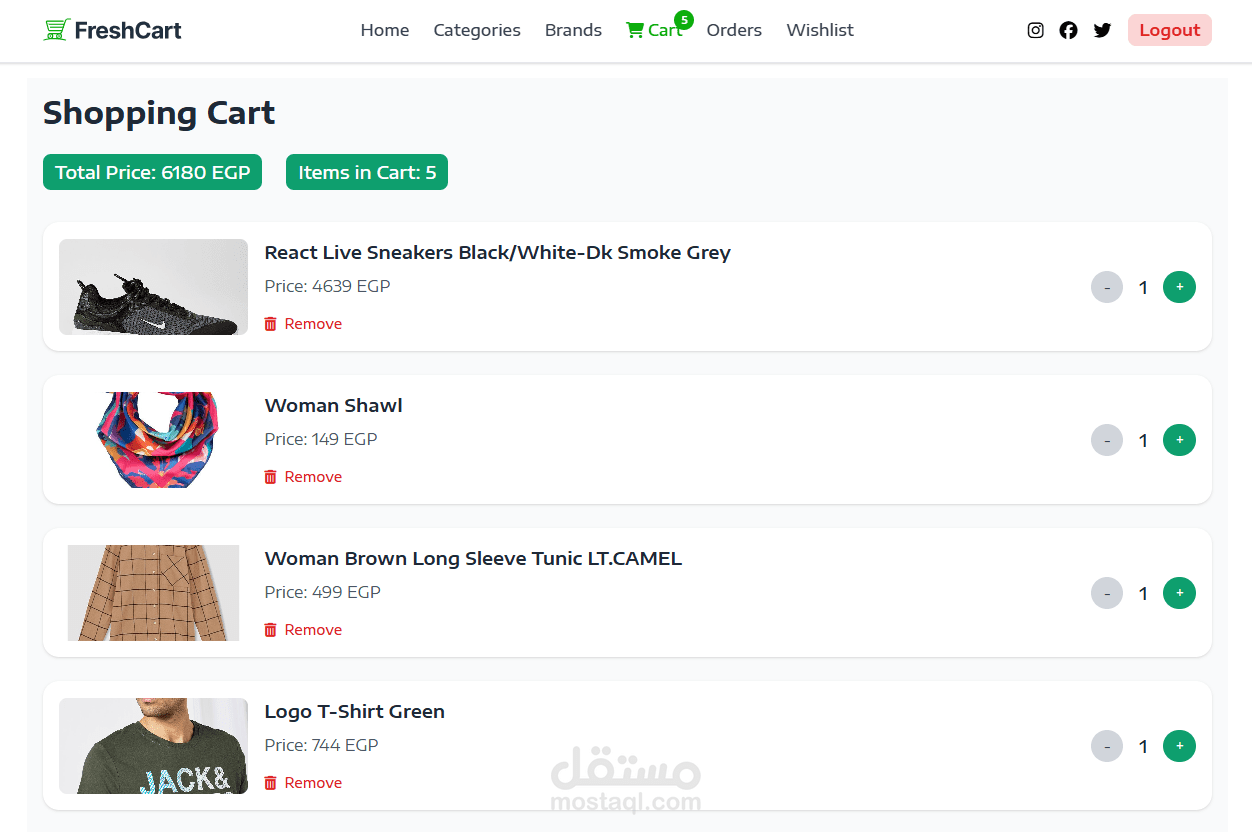Click the FreshCart logo
The image size is (1252, 832).
pos(113,30)
